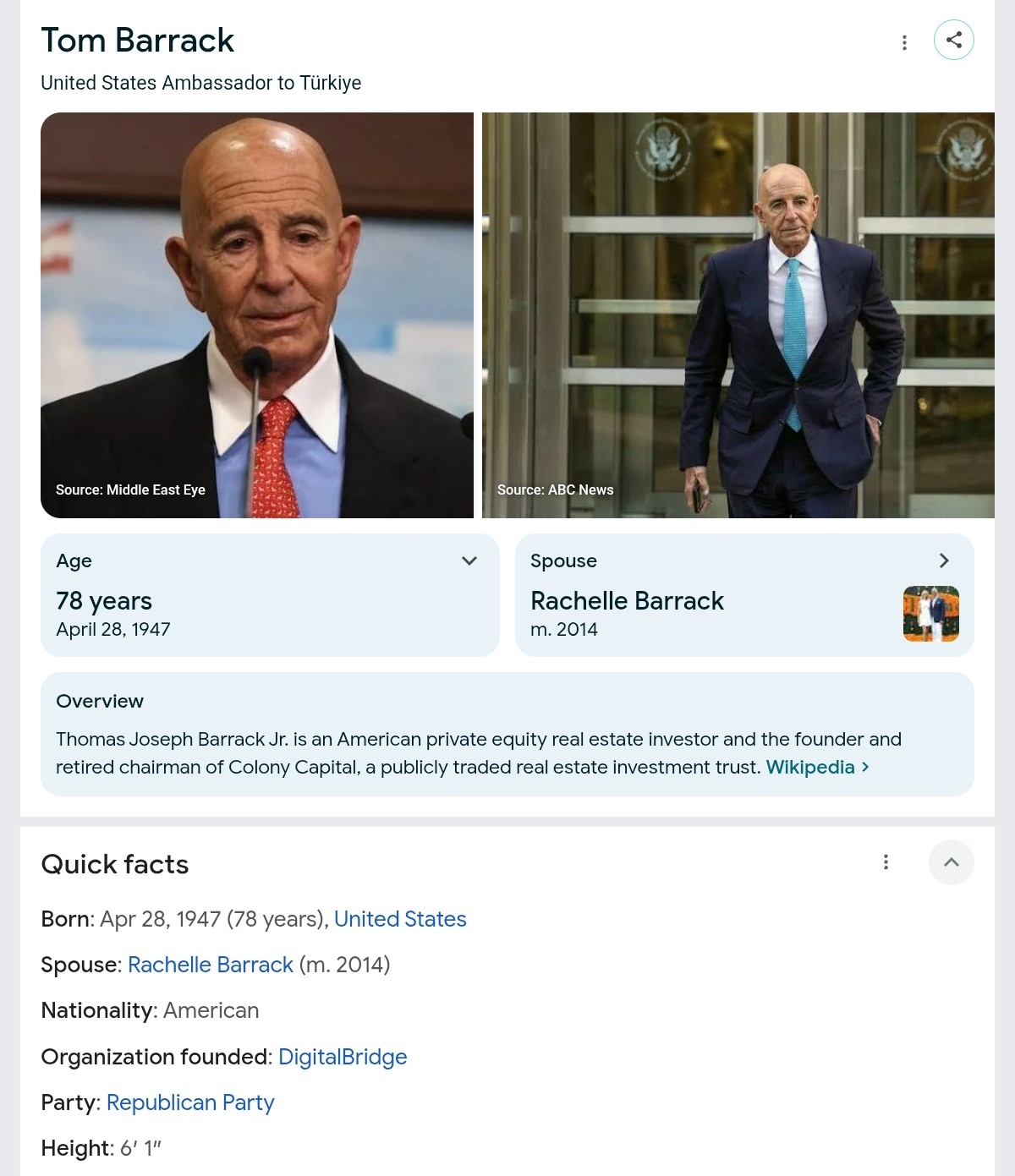Click the share icon button
1015x1176 pixels.
click(953, 40)
